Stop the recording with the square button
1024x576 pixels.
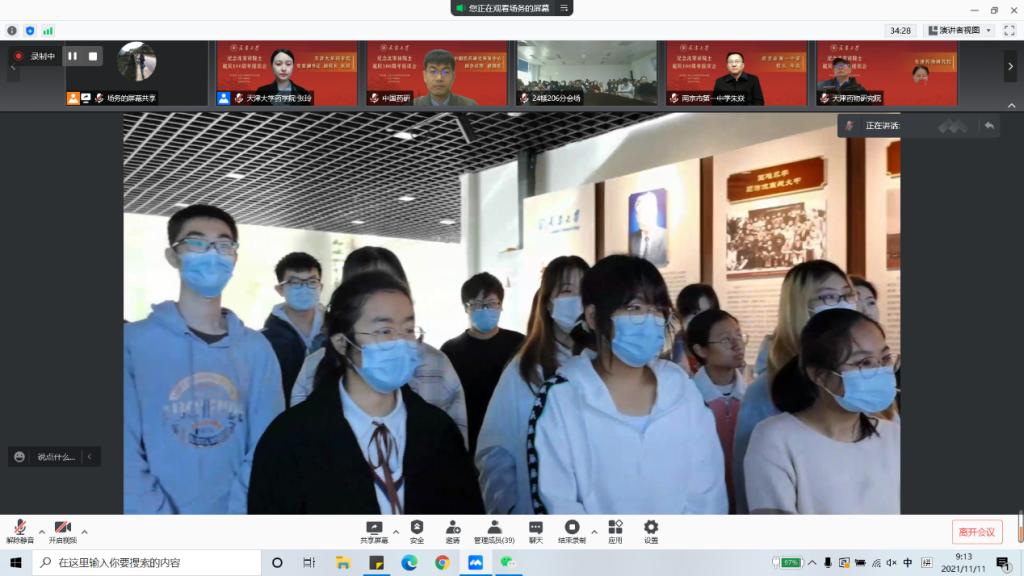coord(93,56)
